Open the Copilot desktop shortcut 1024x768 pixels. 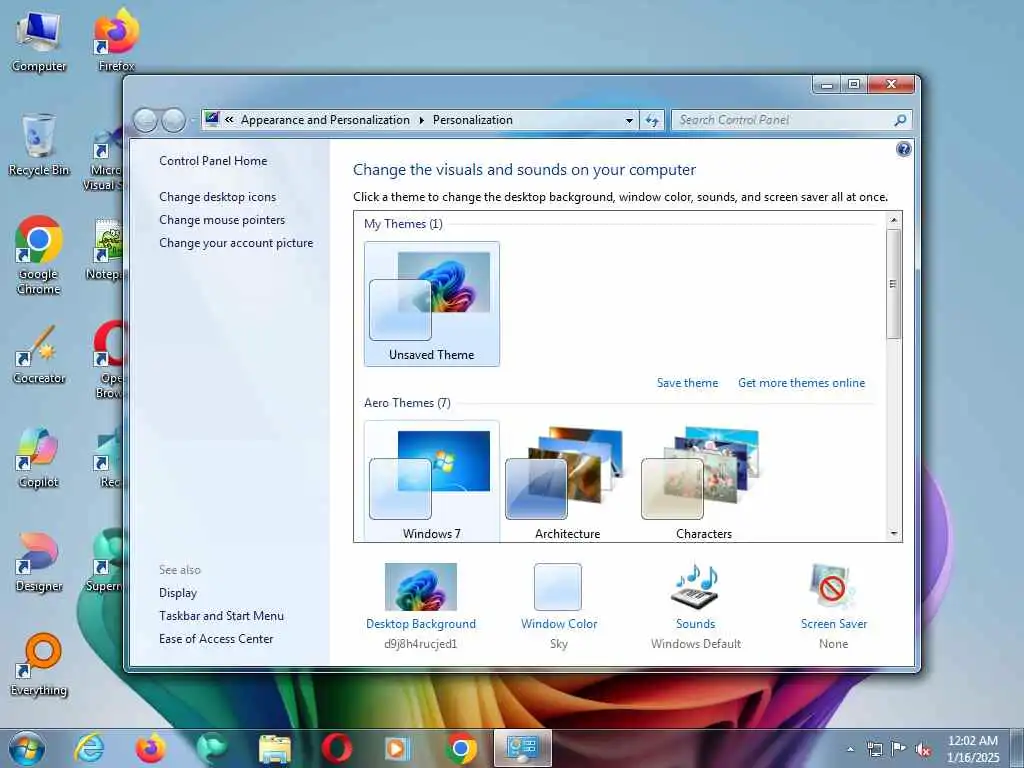pyautogui.click(x=39, y=458)
